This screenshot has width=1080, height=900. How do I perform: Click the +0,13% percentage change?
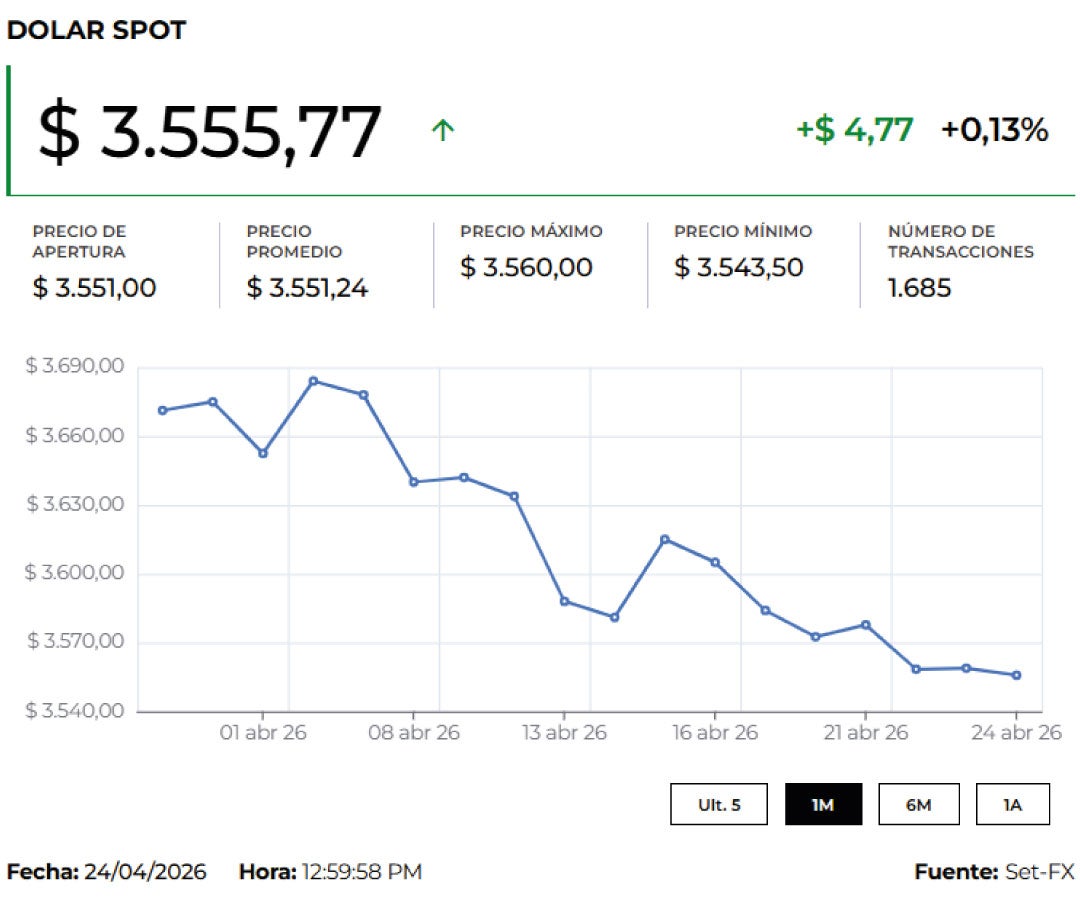[x=994, y=130]
